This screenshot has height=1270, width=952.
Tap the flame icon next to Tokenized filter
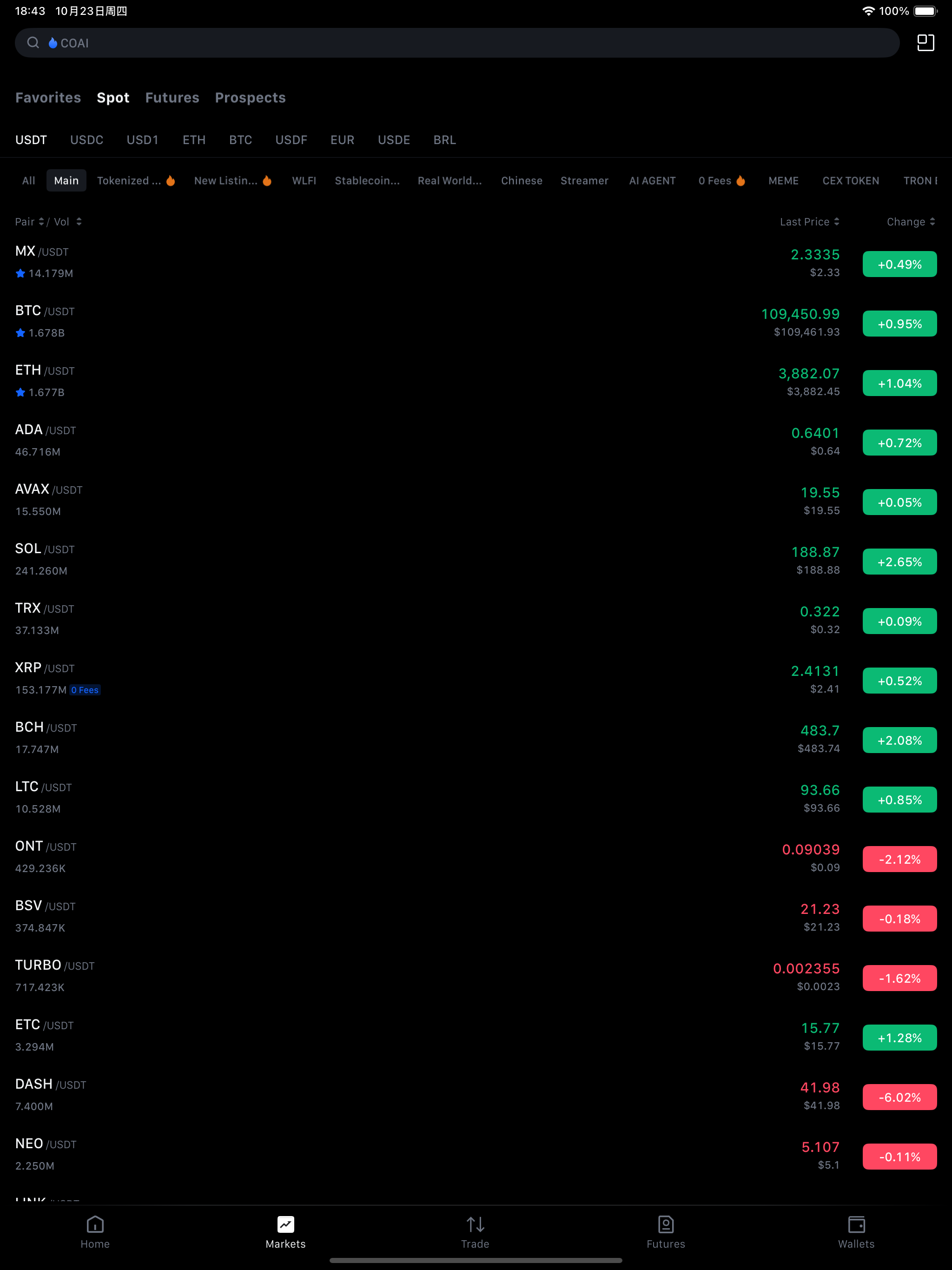(170, 180)
